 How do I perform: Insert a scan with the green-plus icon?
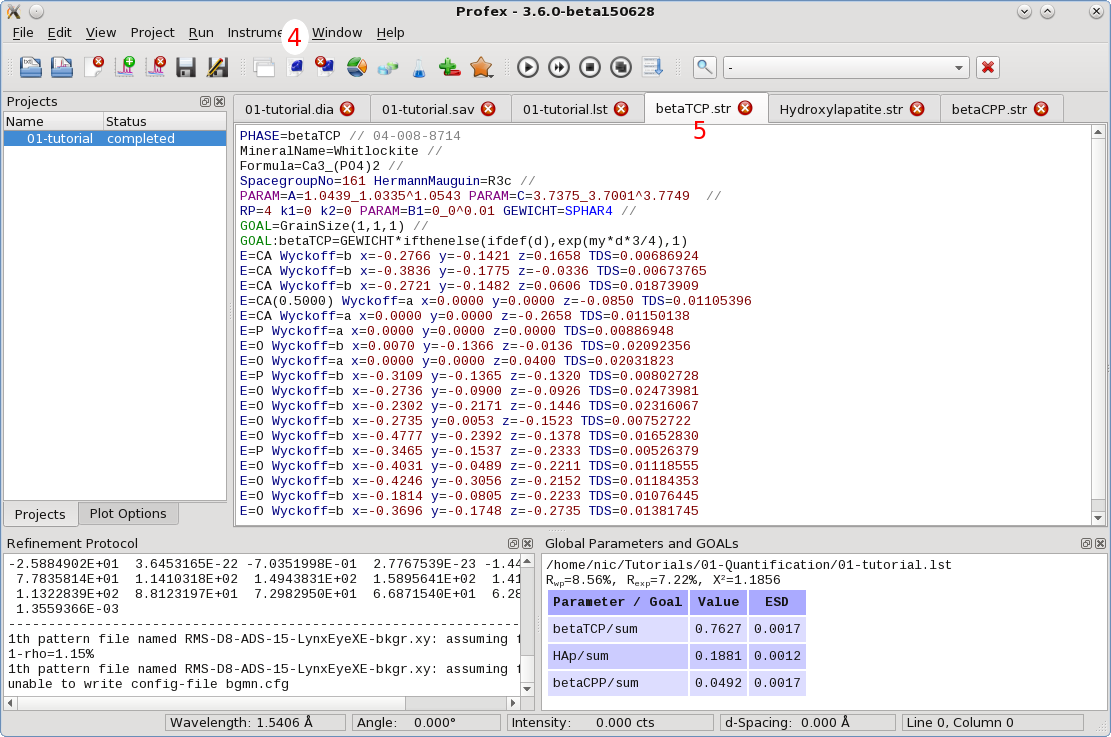(x=125, y=67)
